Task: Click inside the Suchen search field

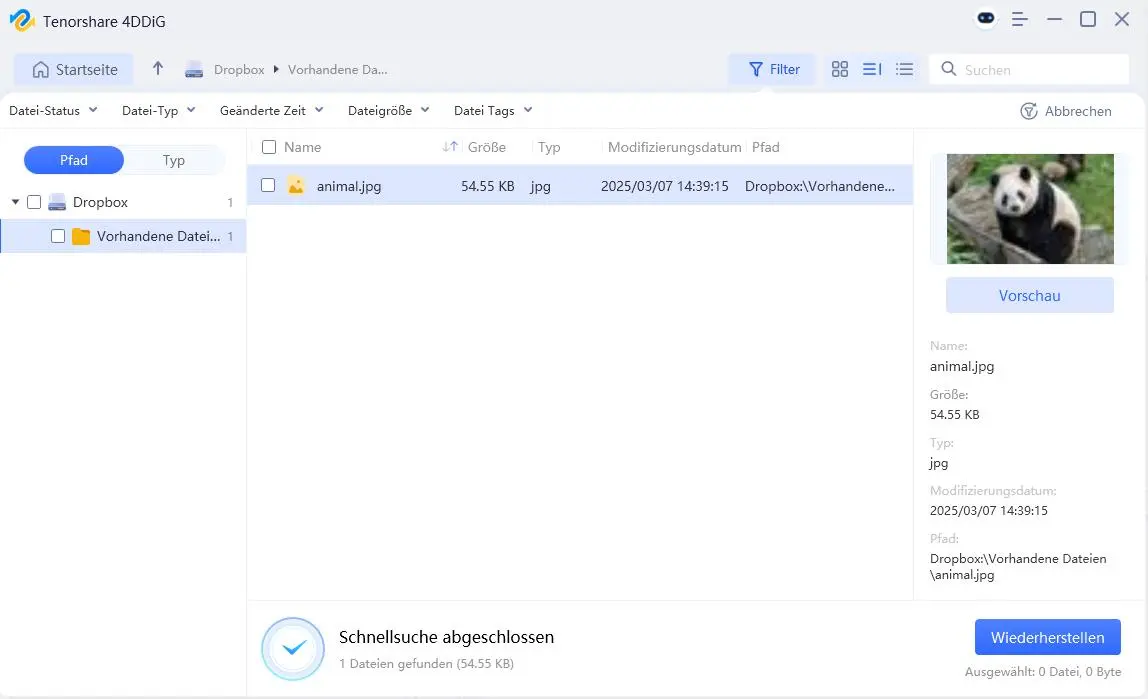Action: (1030, 69)
